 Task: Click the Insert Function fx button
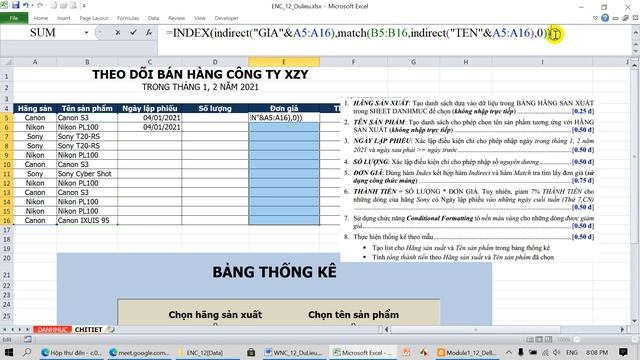coord(149,33)
